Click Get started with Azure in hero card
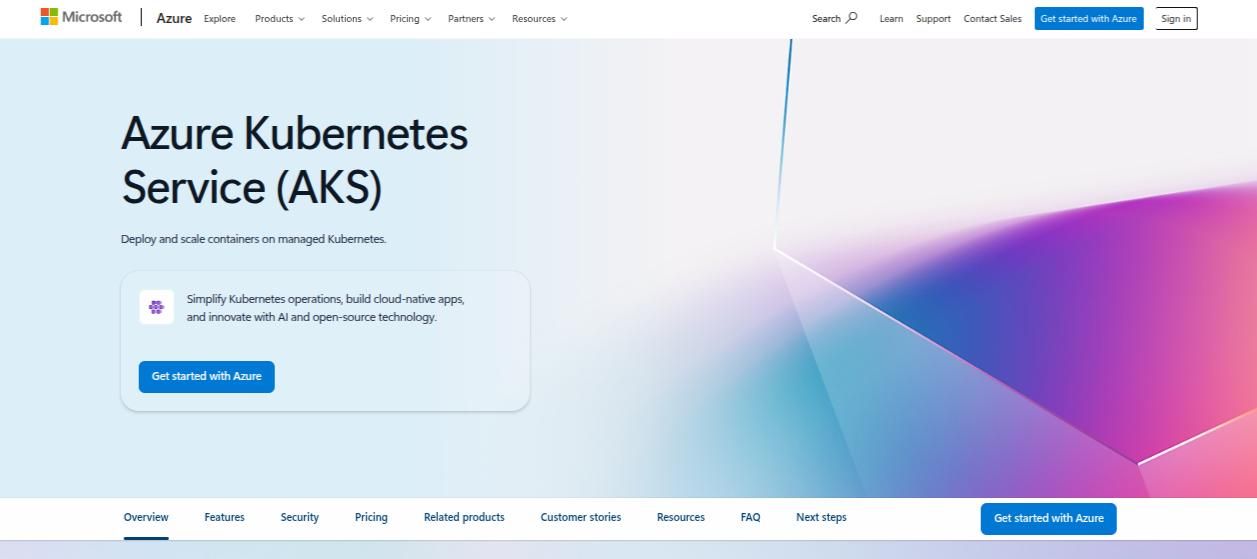Screen dimensions: 1257x559 click(206, 376)
